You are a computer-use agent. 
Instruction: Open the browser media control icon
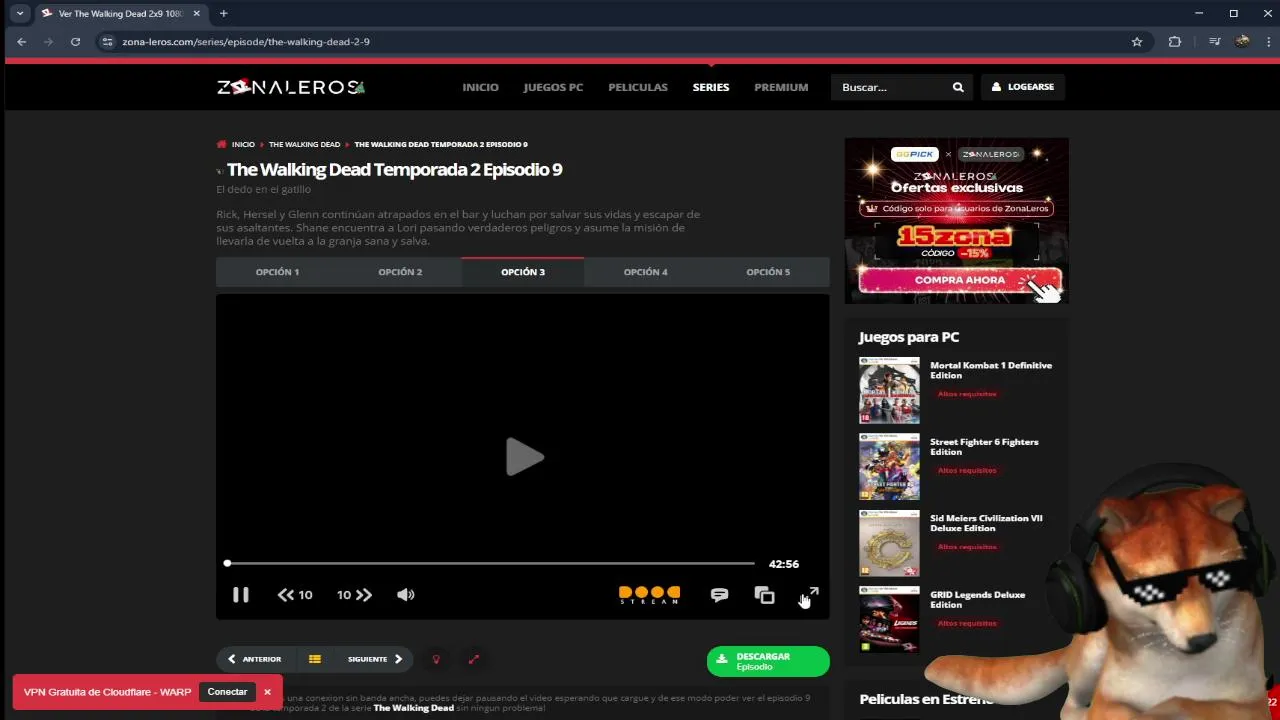(x=1214, y=42)
